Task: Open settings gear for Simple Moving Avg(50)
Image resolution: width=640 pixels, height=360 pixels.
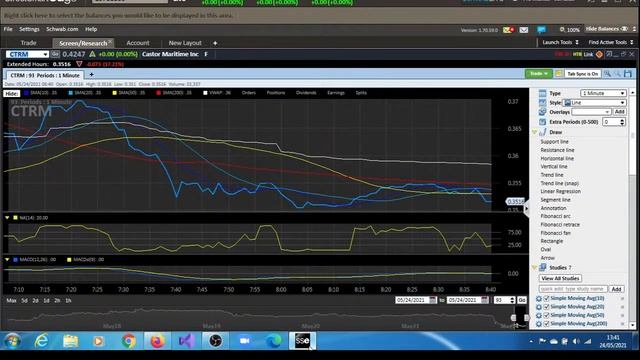Action: 539,316
